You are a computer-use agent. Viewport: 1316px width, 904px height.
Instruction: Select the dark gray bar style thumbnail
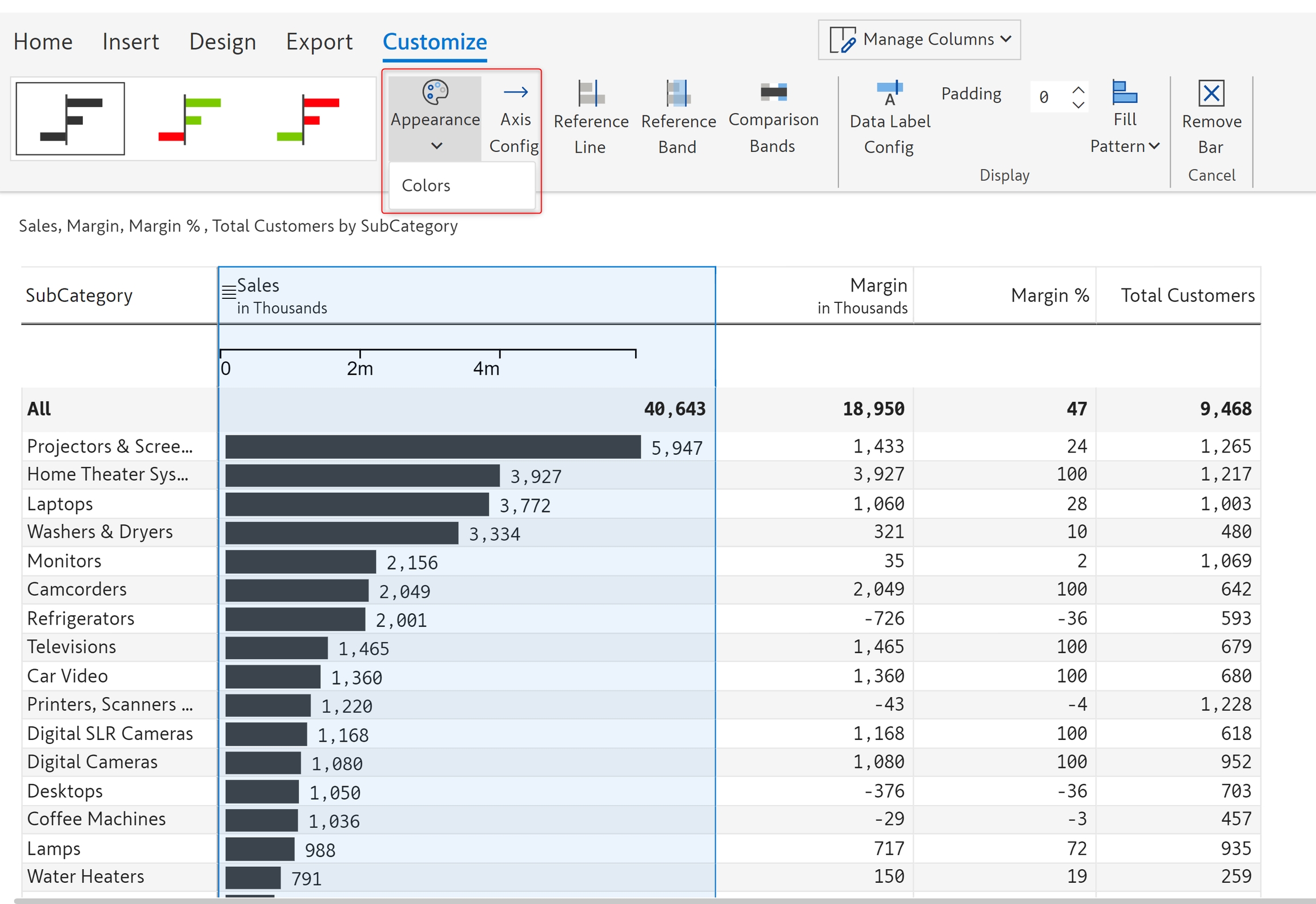pyautogui.click(x=70, y=119)
